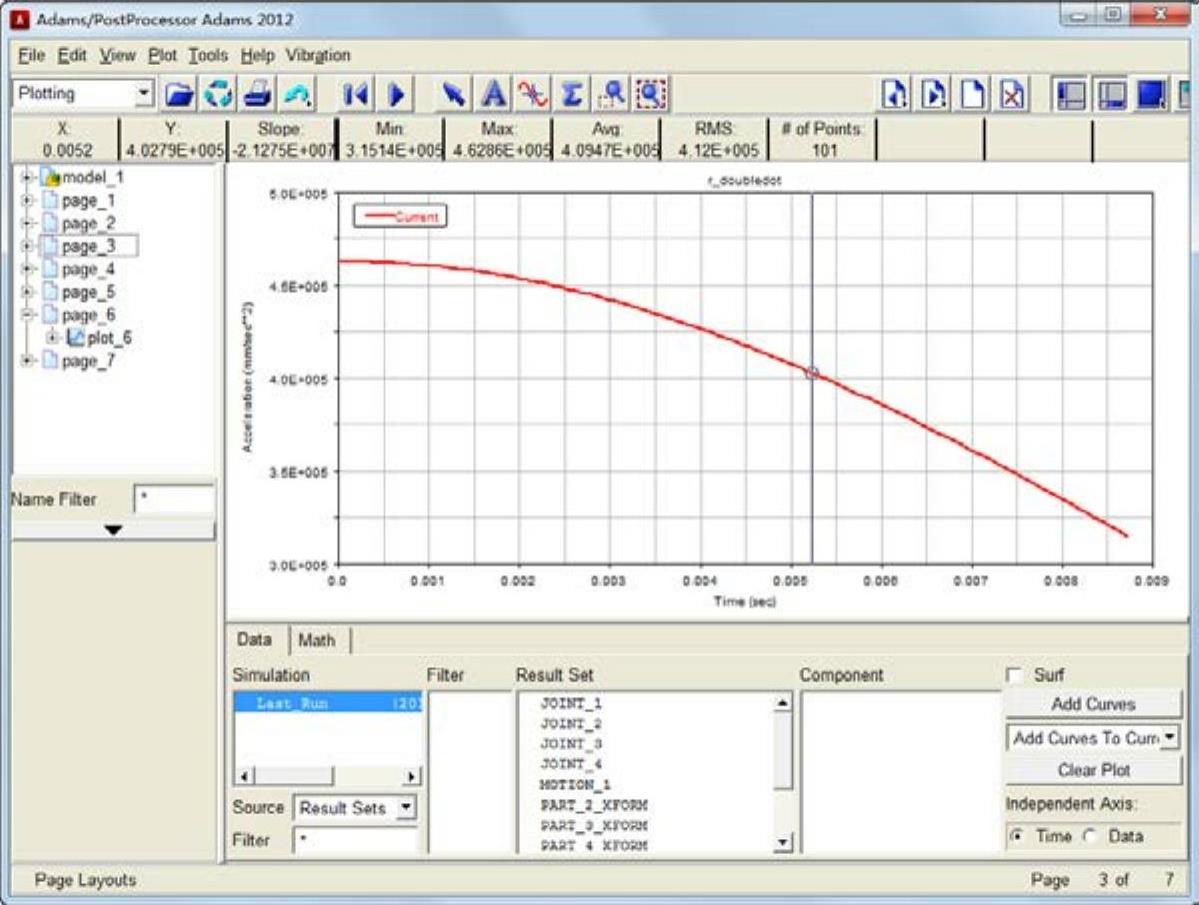
Task: Click the Add Curves button
Action: (1093, 704)
